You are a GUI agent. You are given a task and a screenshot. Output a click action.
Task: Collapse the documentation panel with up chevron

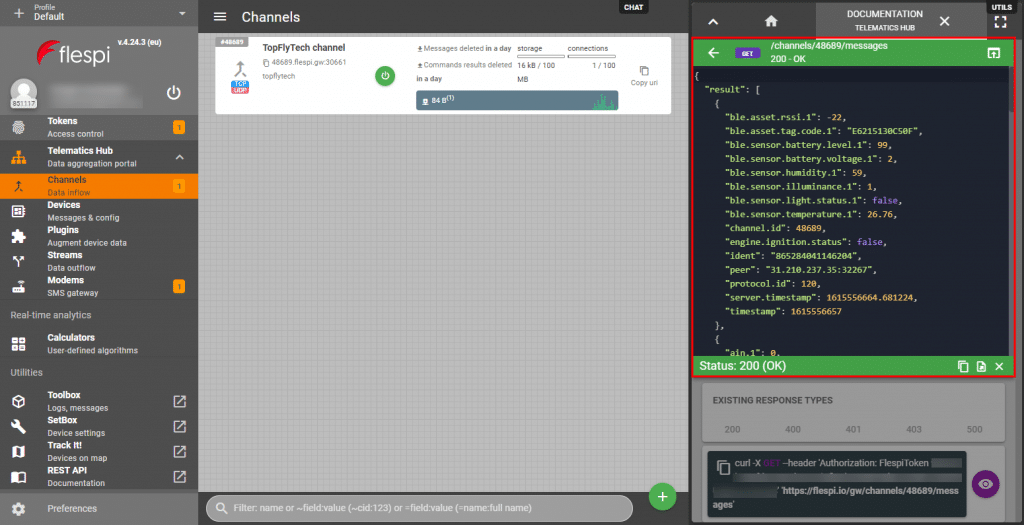point(713,22)
